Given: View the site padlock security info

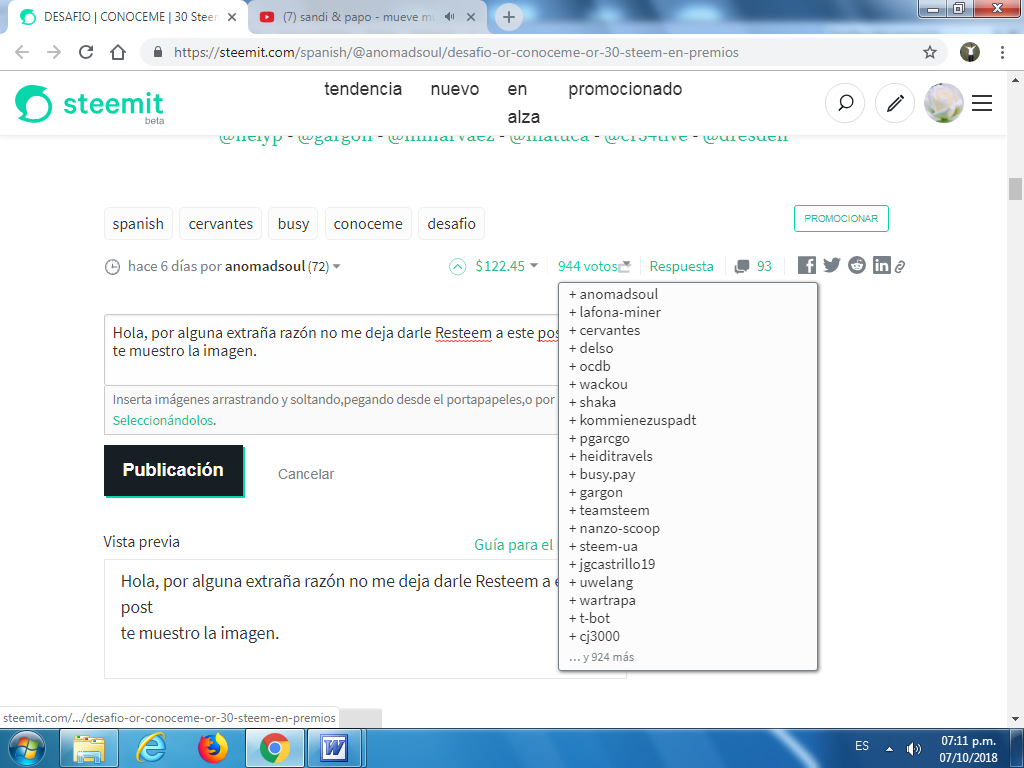Looking at the screenshot, I should (157, 52).
